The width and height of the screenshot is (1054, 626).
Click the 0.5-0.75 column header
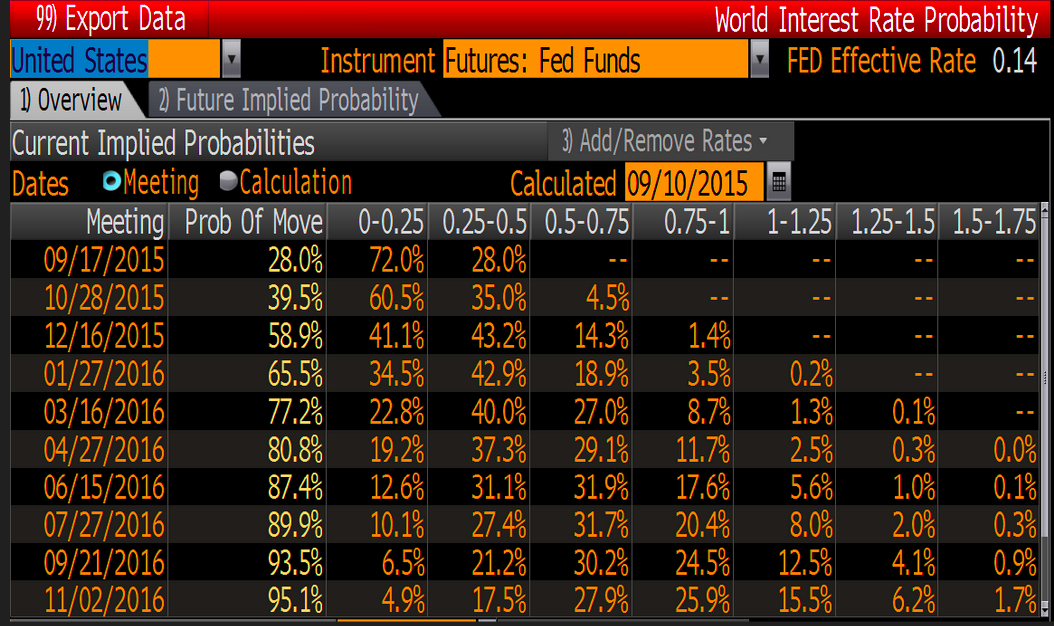(x=581, y=222)
